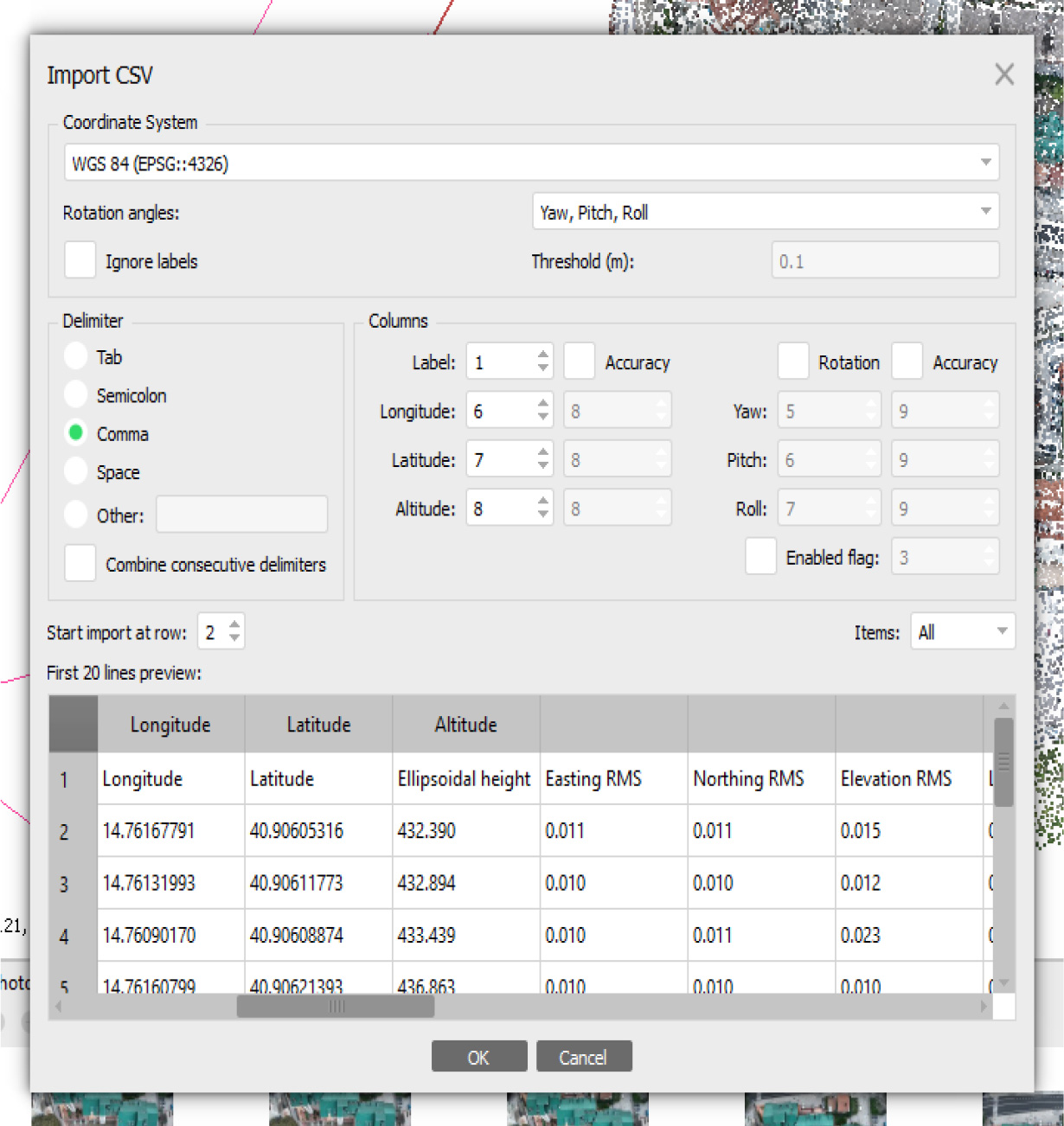The width and height of the screenshot is (1064, 1126).
Task: Check the Rotation checkbox
Action: [x=792, y=361]
